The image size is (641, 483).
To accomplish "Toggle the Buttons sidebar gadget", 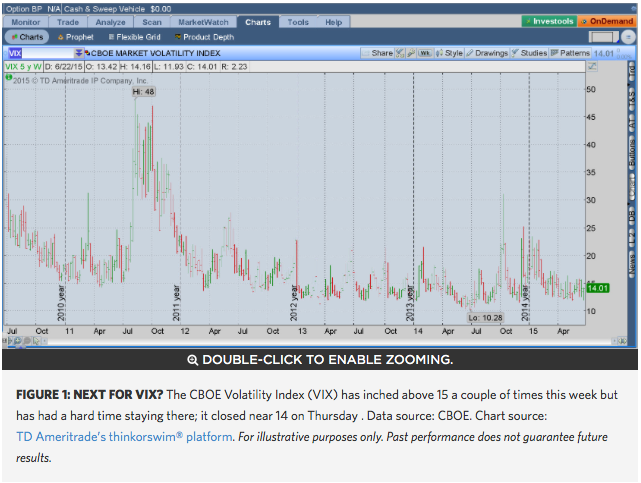I will click(632, 152).
